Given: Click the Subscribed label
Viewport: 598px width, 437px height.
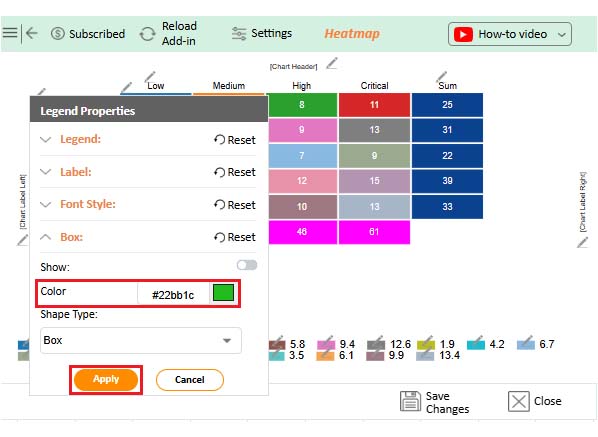Looking at the screenshot, I should point(97,34).
